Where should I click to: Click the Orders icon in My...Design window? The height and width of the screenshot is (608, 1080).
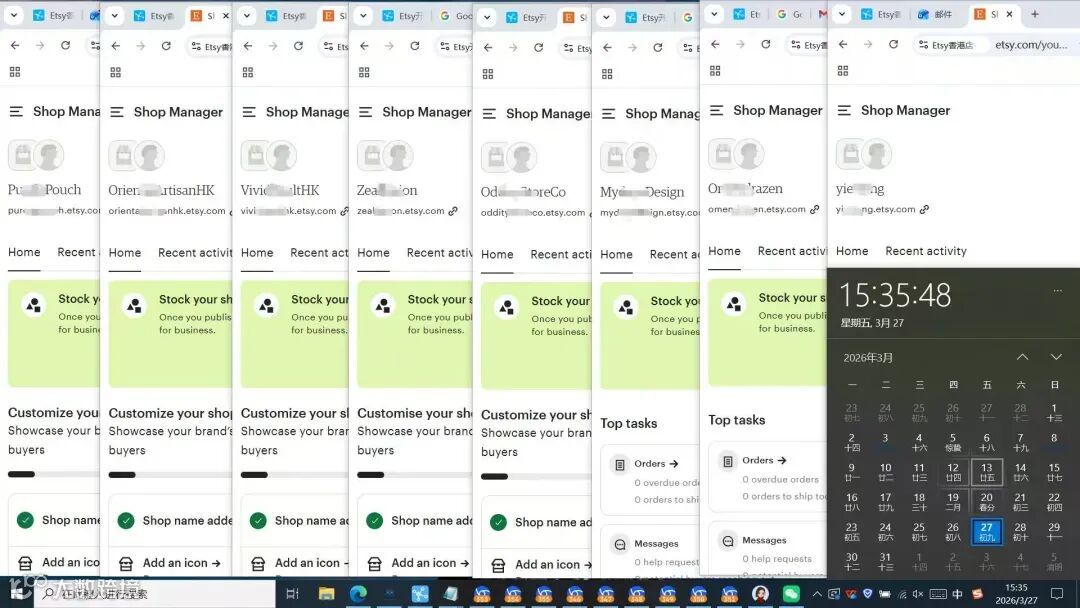coord(620,464)
